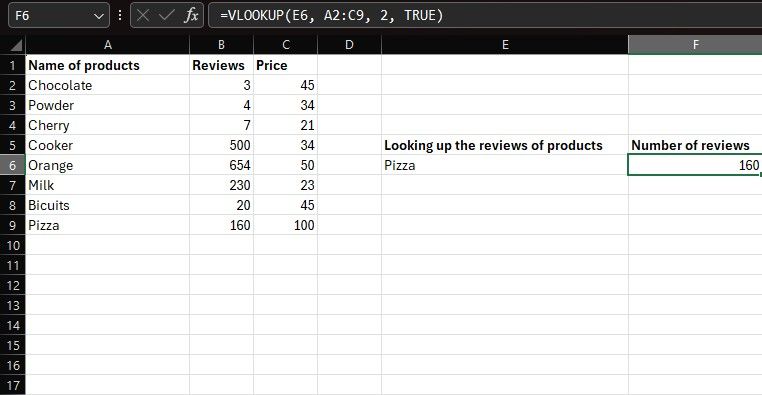
Task: Select the Pizza lookup cell in column E
Action: [505, 165]
